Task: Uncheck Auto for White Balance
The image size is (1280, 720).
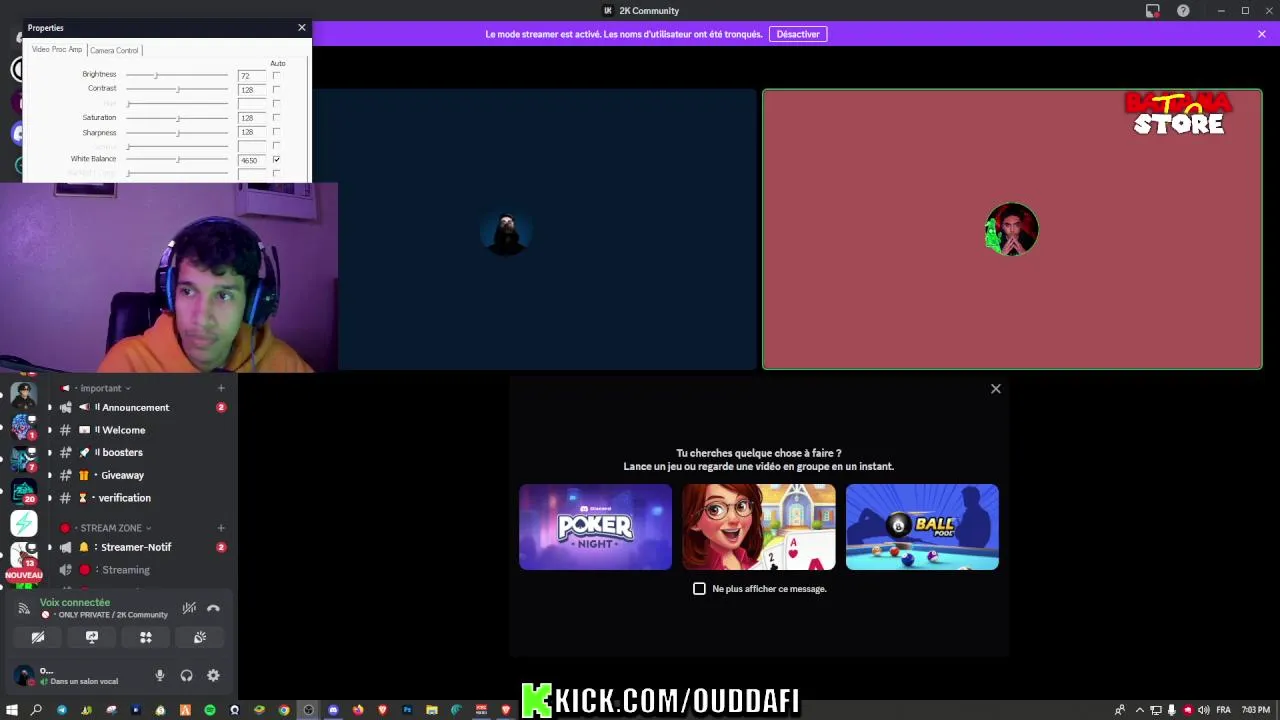Action: (x=276, y=160)
